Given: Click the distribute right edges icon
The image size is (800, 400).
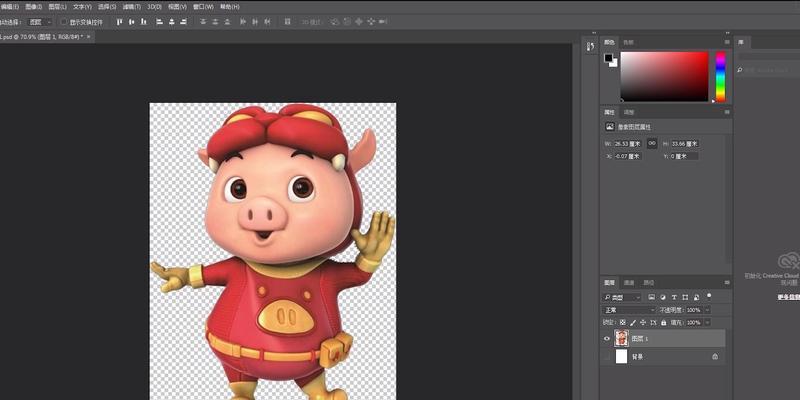Looking at the screenshot, I should pos(268,22).
